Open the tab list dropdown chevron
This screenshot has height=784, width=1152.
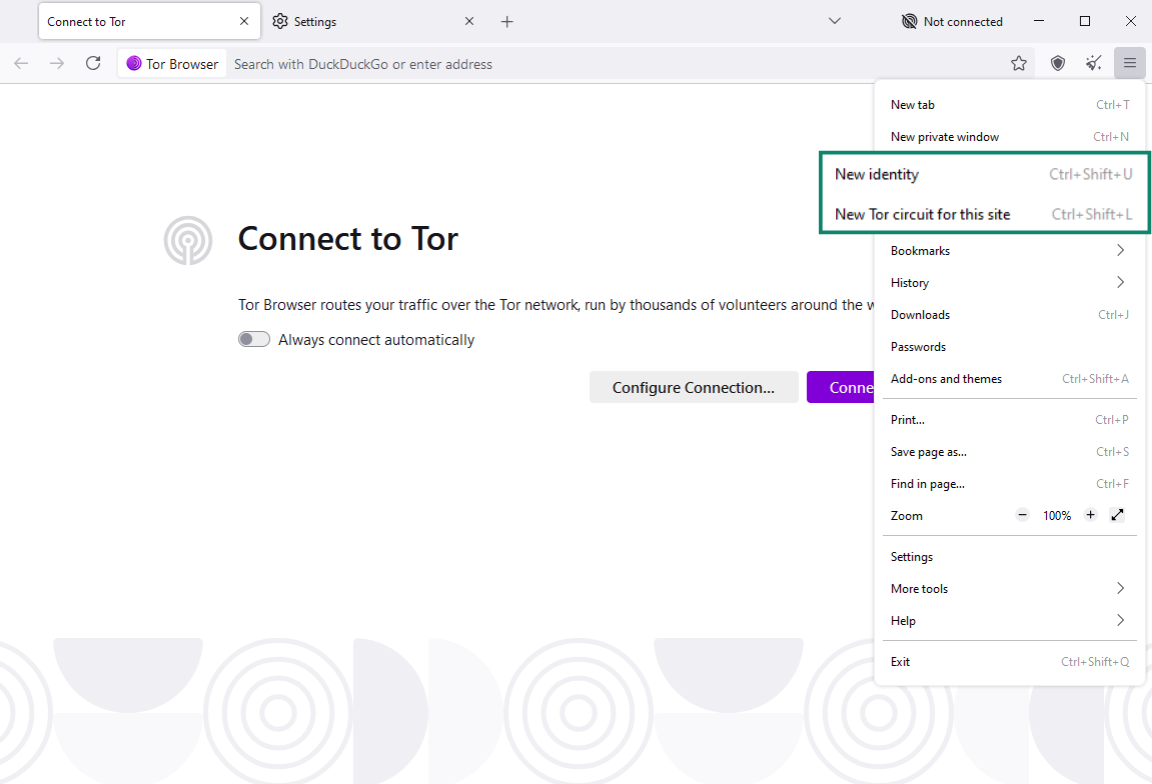834,21
